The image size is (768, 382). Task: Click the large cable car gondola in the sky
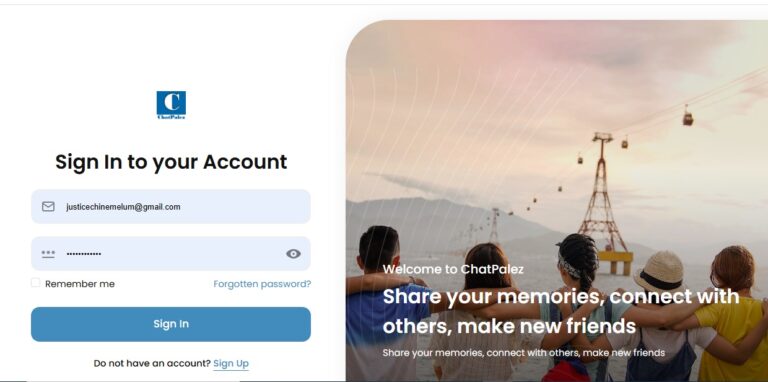point(688,117)
